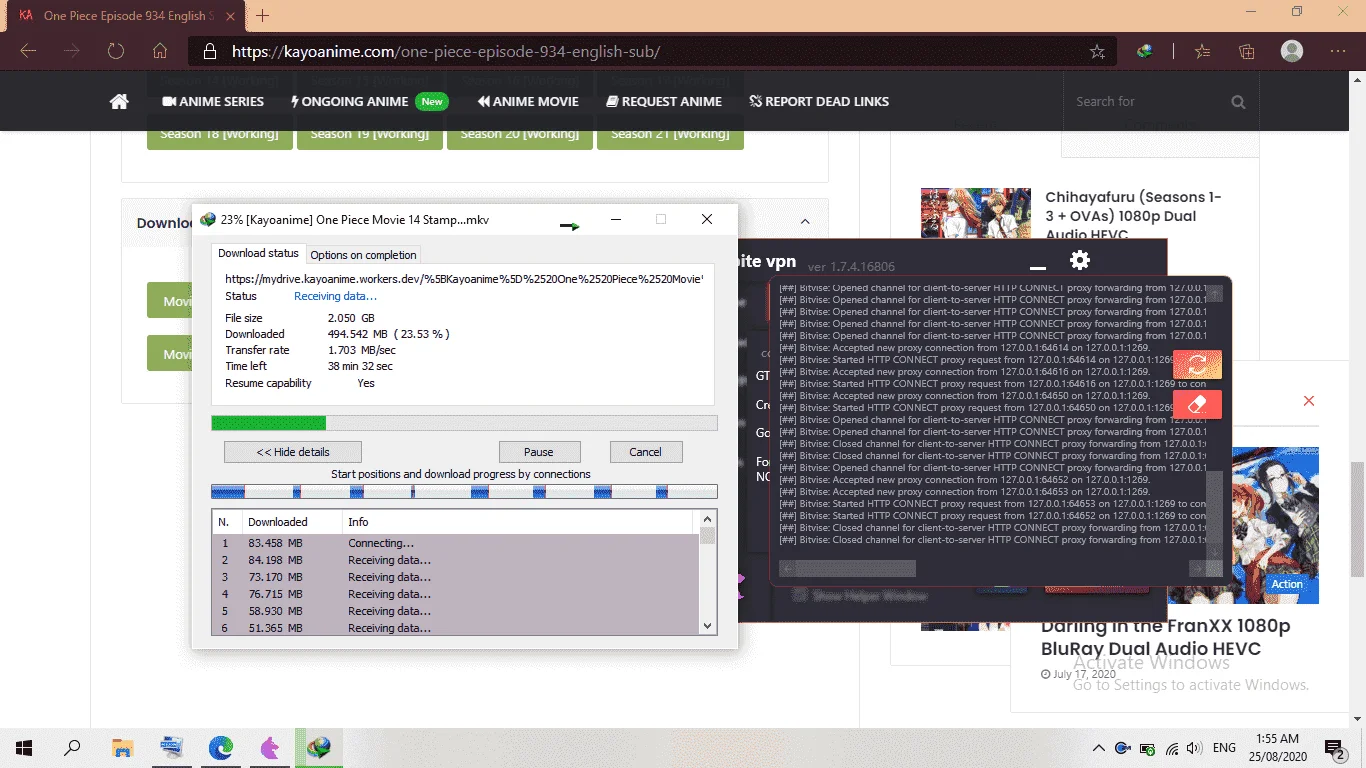This screenshot has width=1366, height=768.
Task: Open the ANIME SERIES menu
Action: click(213, 101)
